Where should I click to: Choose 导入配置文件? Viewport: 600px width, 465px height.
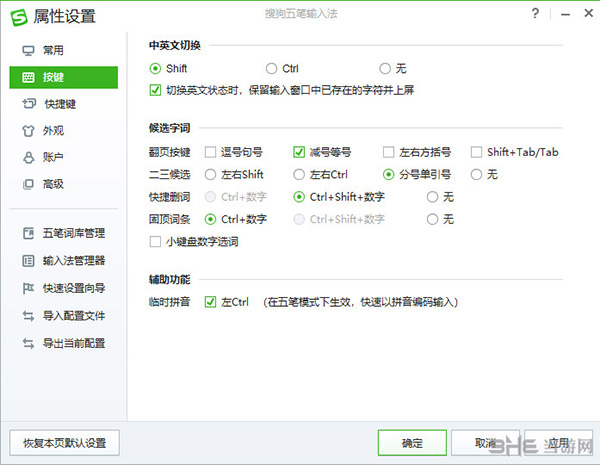[64, 316]
